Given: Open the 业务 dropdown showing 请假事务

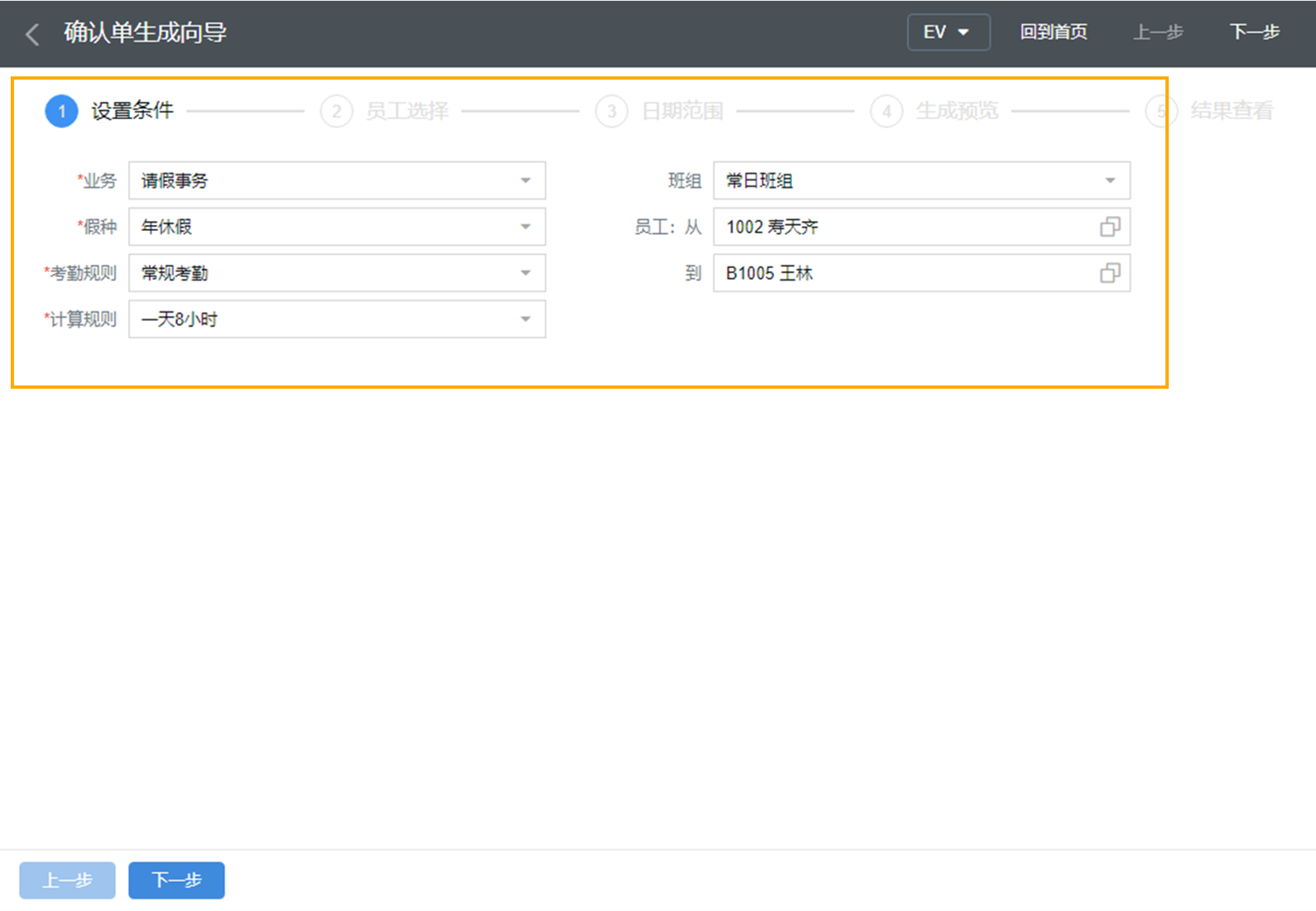Looking at the screenshot, I should (x=337, y=180).
